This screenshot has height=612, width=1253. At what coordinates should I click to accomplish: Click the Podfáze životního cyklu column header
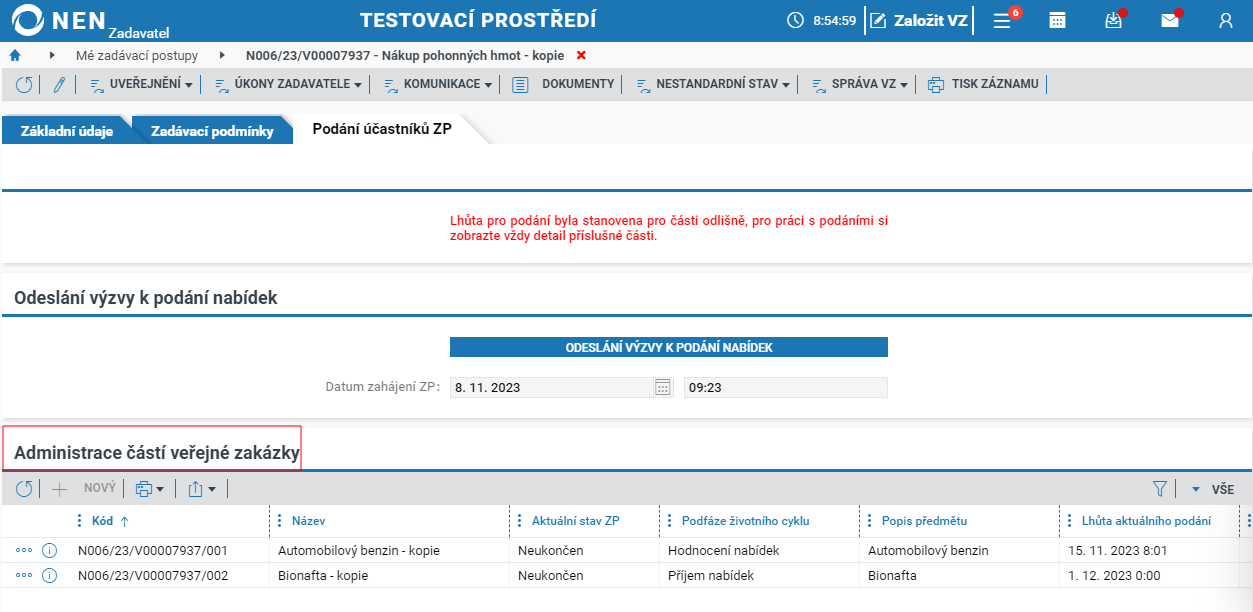(x=745, y=521)
